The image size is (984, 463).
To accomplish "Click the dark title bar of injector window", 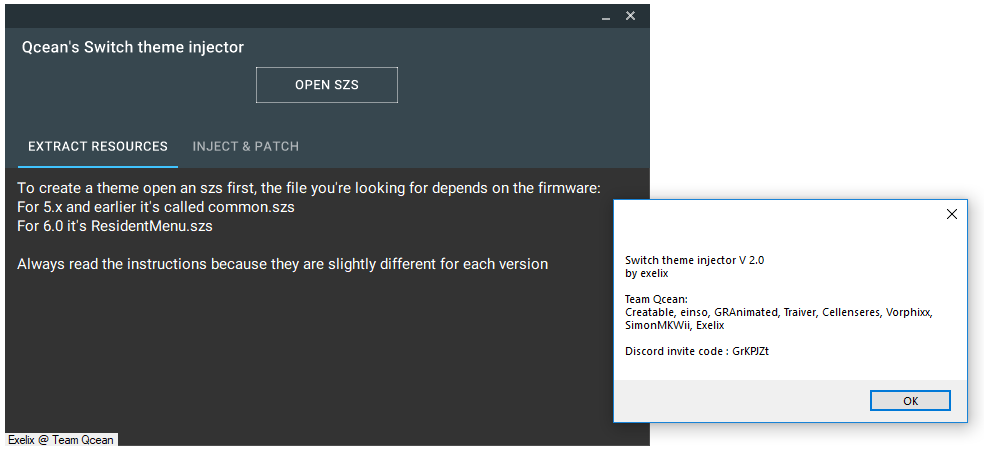I will [x=301, y=16].
